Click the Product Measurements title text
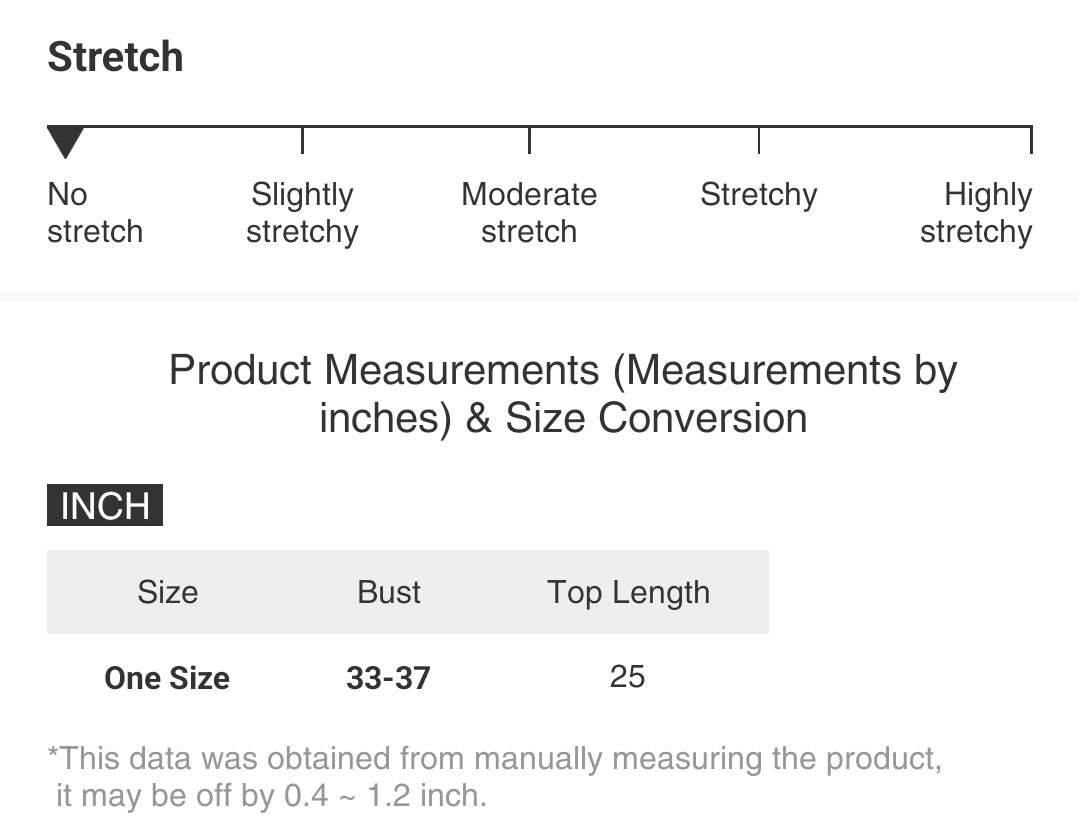This screenshot has width=1079, height=832. (563, 394)
